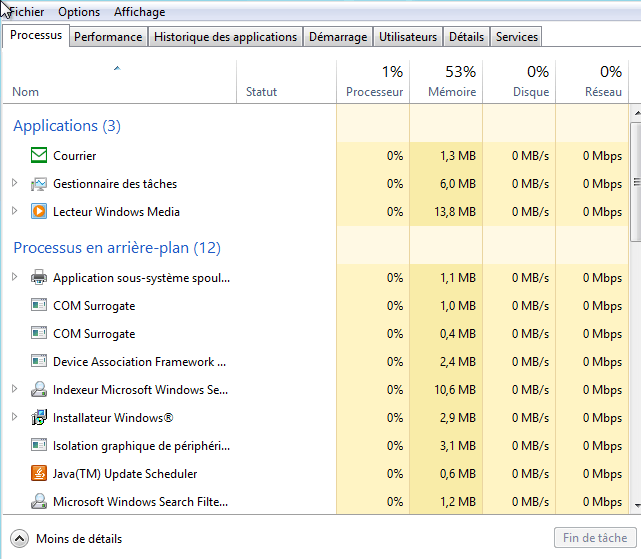Click the vertical scrollbar thumb
The image size is (641, 559).
[x=637, y=182]
